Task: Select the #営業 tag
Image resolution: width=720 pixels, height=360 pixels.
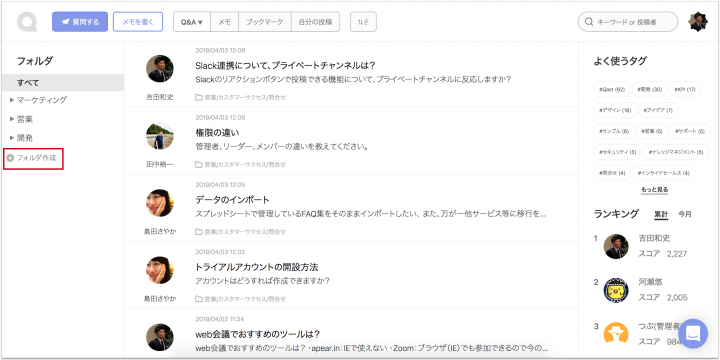Action: coord(652,131)
